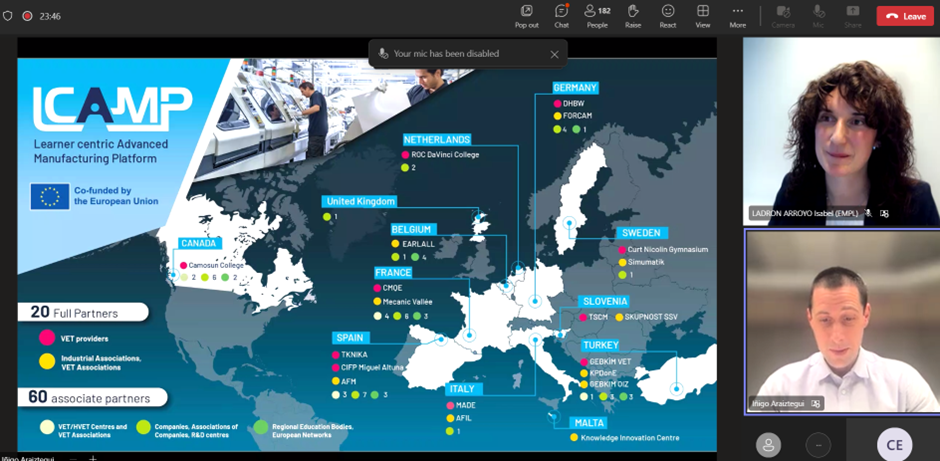Screen dimensions: 940x461
Task: Open the View layout options
Action: pyautogui.click(x=703, y=16)
